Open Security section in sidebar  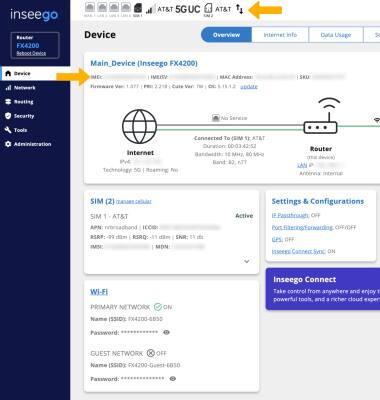coord(35,116)
